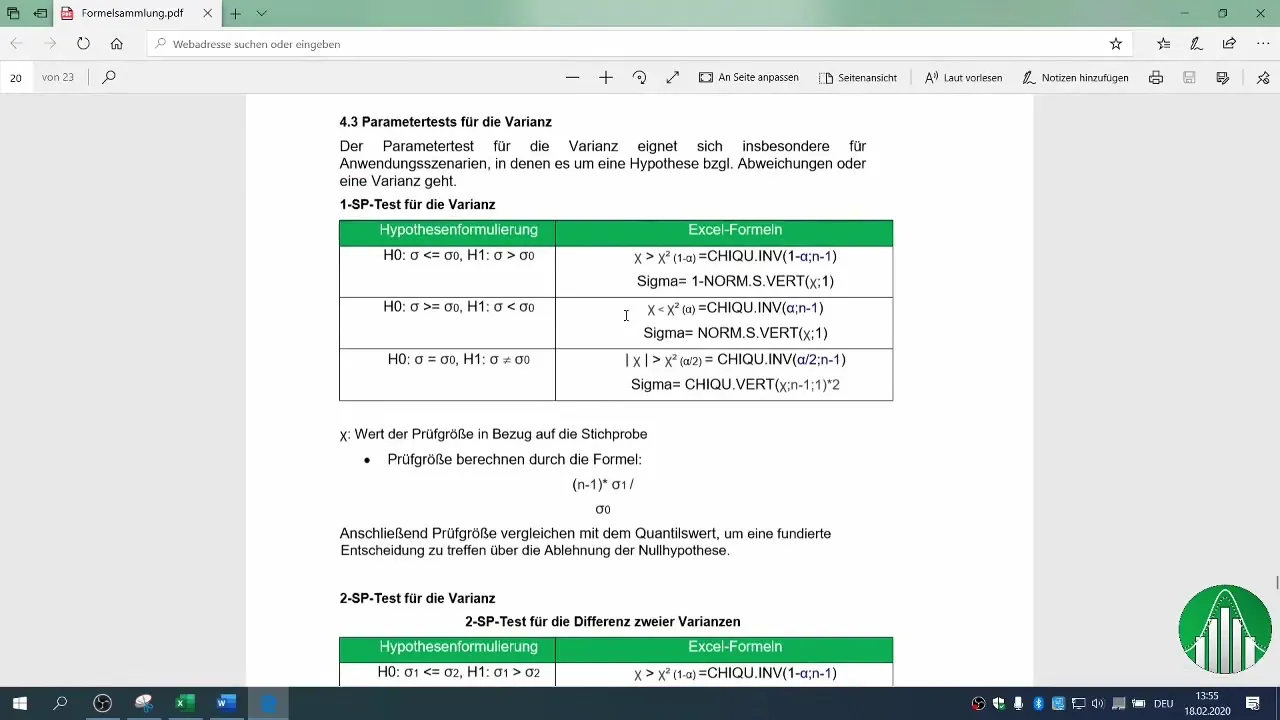Screen dimensions: 1280x720
Task: Search within the PDF document
Action: tap(109, 77)
